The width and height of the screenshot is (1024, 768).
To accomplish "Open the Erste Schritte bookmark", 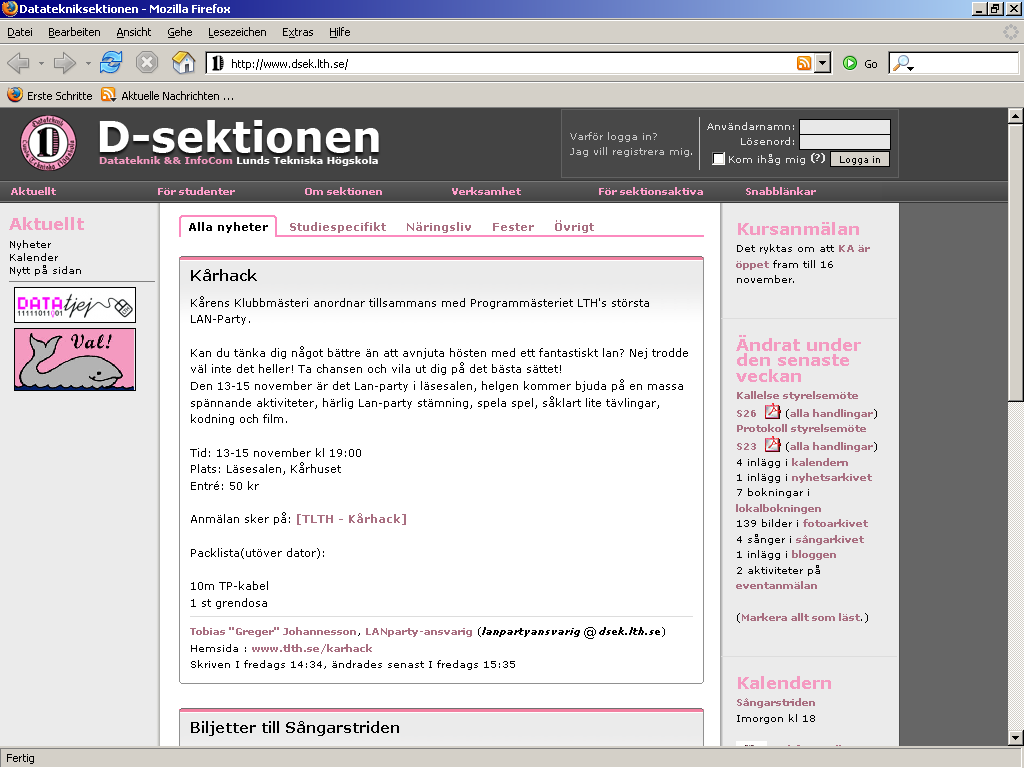I will click(x=50, y=95).
